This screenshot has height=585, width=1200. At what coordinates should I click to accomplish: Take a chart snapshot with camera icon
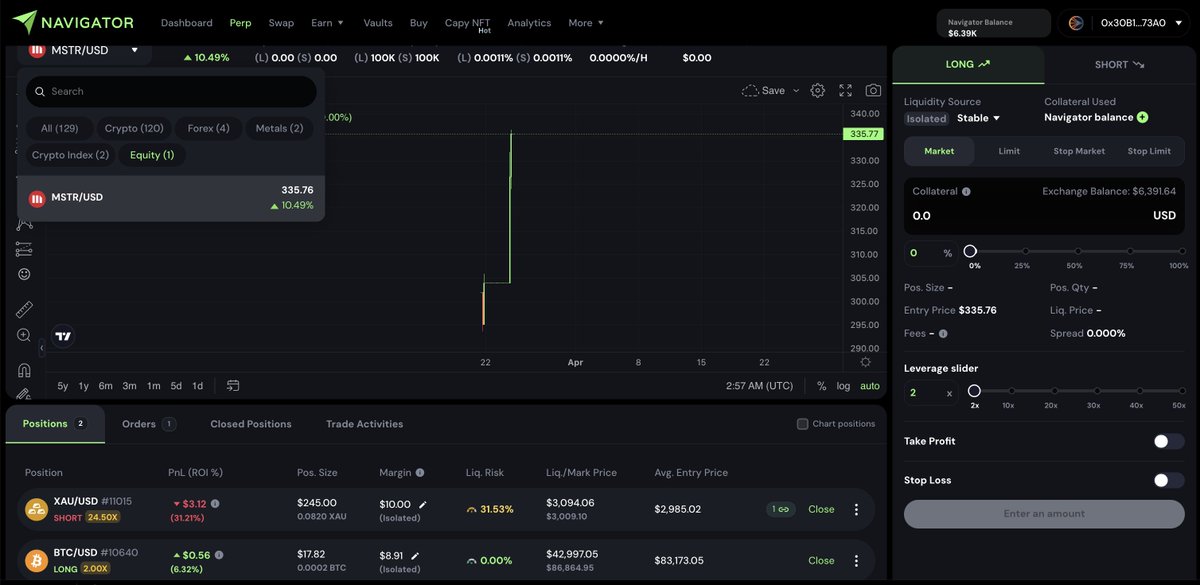click(x=872, y=89)
